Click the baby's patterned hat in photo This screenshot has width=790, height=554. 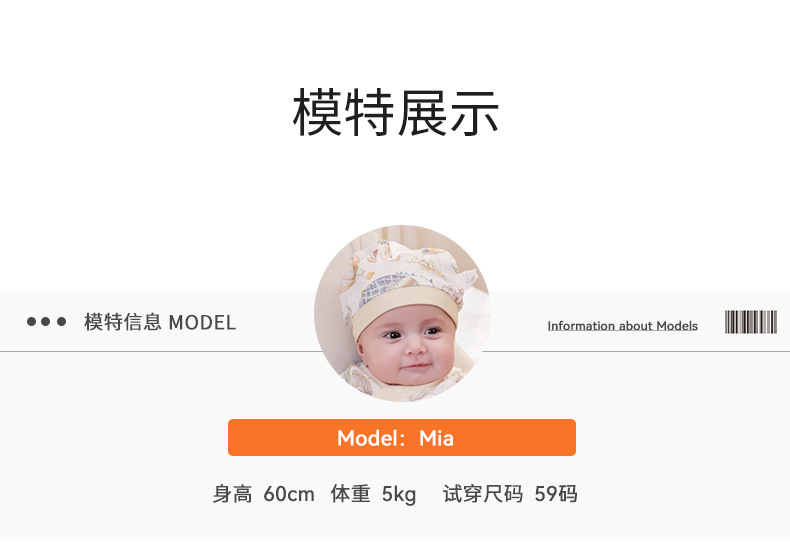pos(406,282)
